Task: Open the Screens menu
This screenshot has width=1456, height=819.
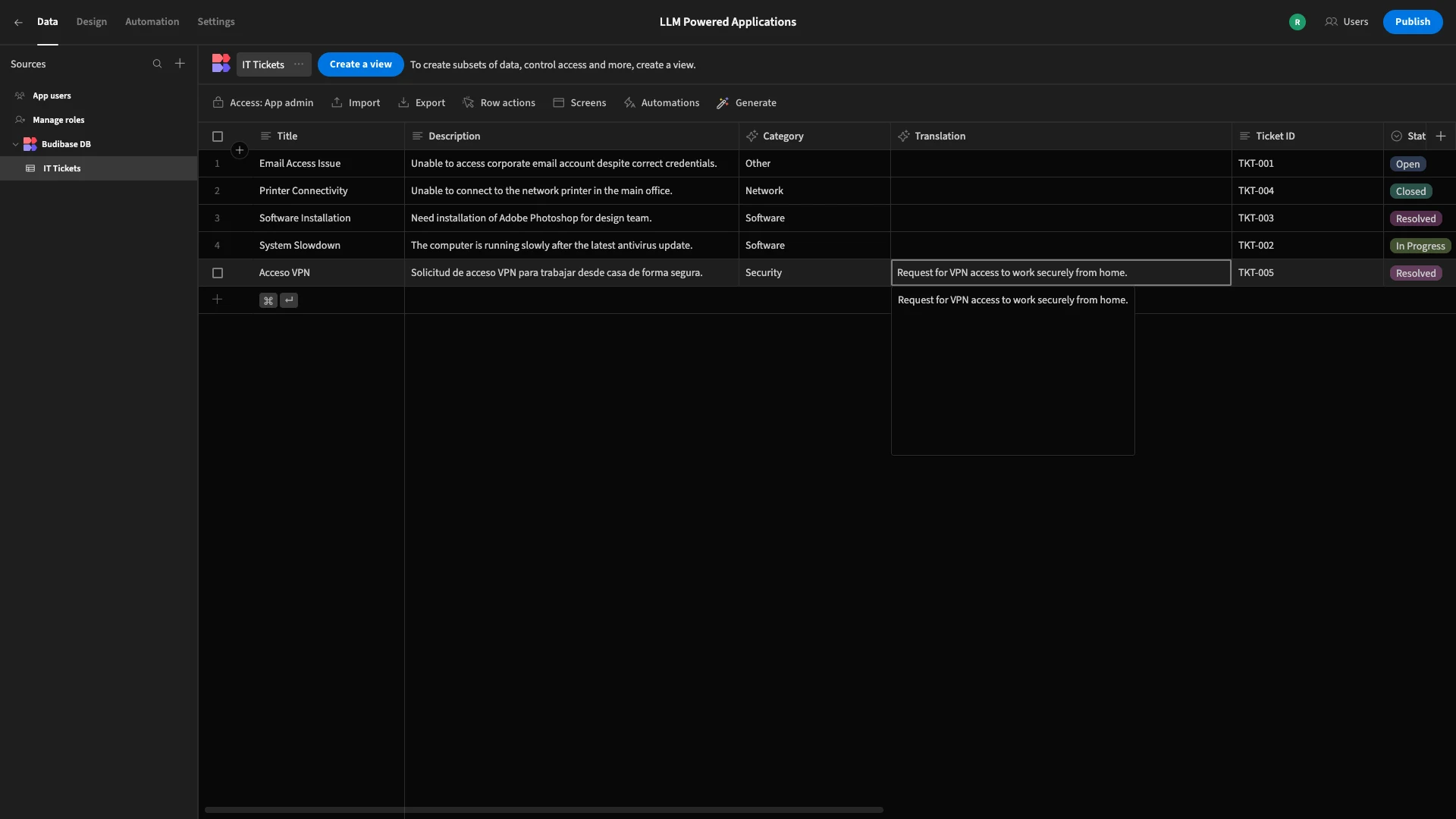Action: (x=579, y=103)
